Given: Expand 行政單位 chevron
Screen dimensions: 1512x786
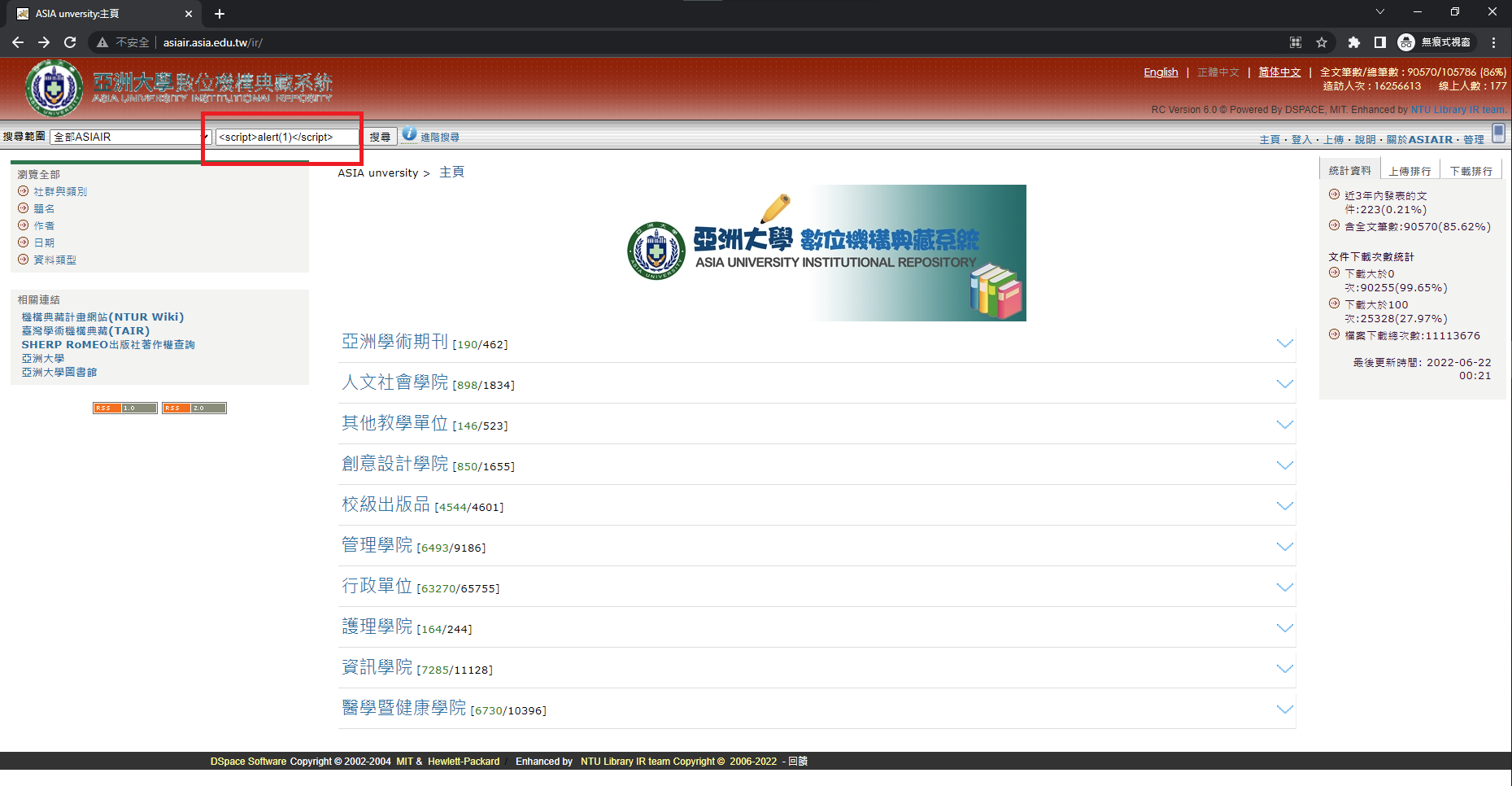Looking at the screenshot, I should pos(1285,587).
